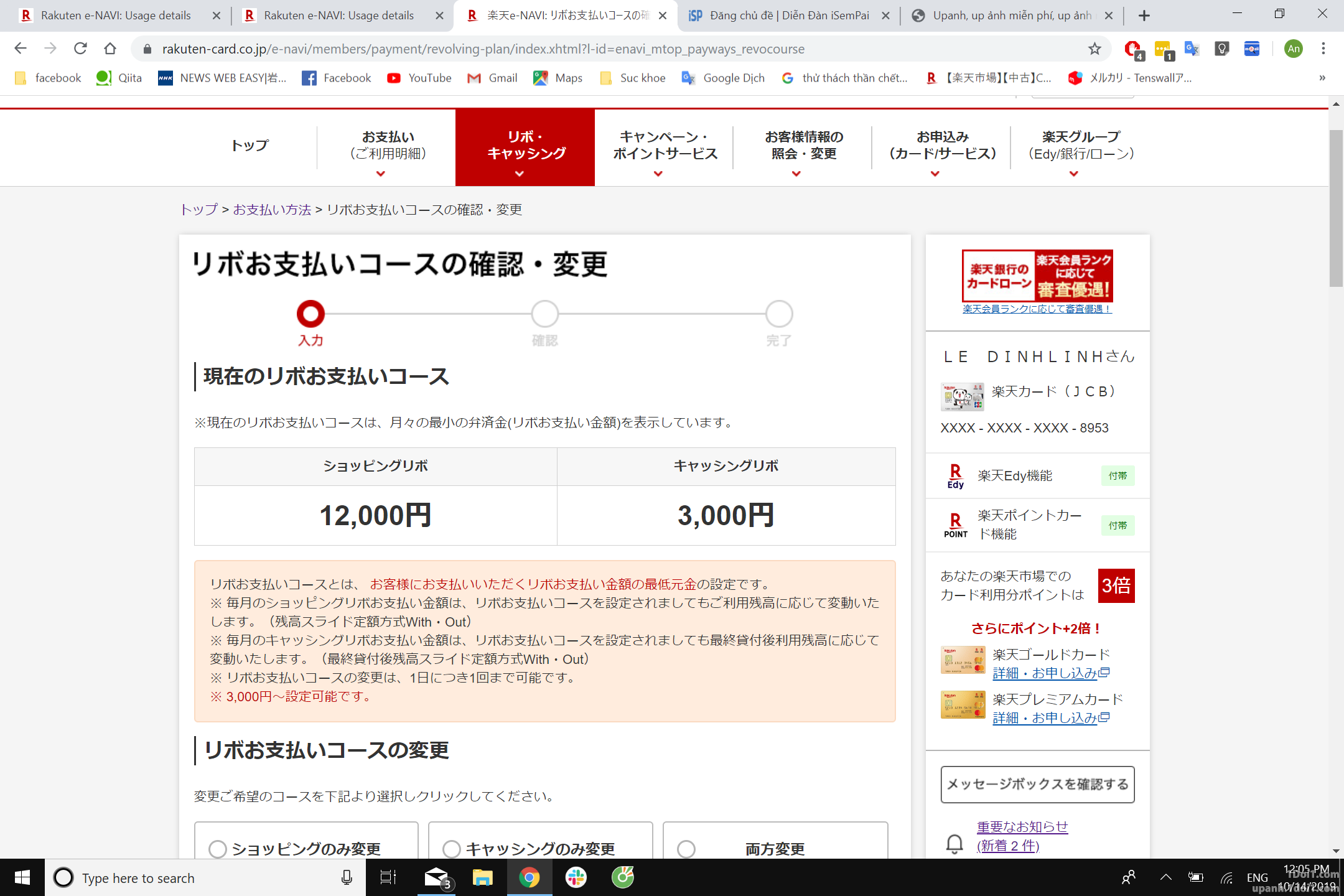Click the notification bell icon in sidebar
The width and height of the screenshot is (1344, 896).
[x=954, y=843]
